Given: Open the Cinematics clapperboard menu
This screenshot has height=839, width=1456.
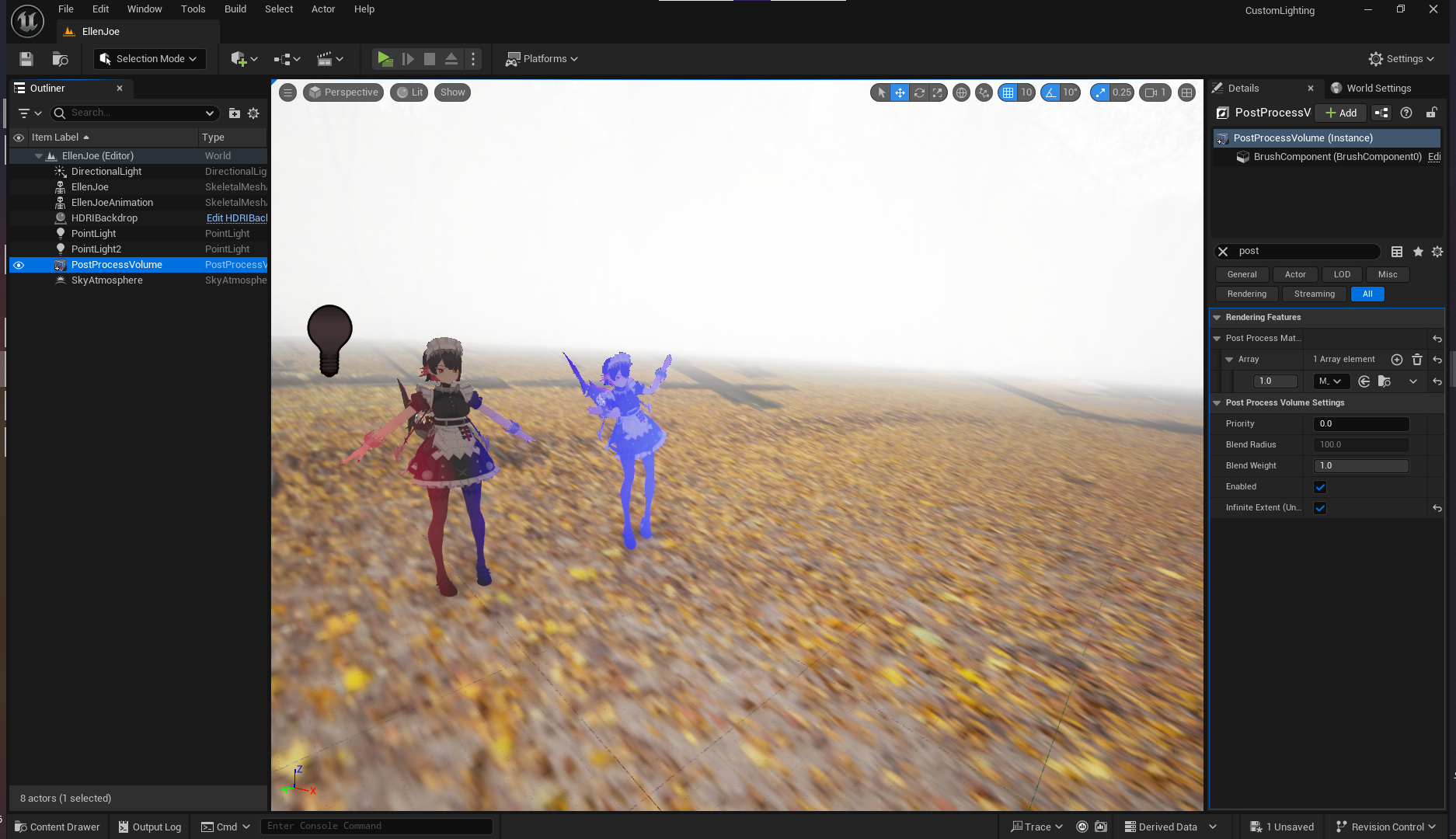Looking at the screenshot, I should (x=330, y=59).
